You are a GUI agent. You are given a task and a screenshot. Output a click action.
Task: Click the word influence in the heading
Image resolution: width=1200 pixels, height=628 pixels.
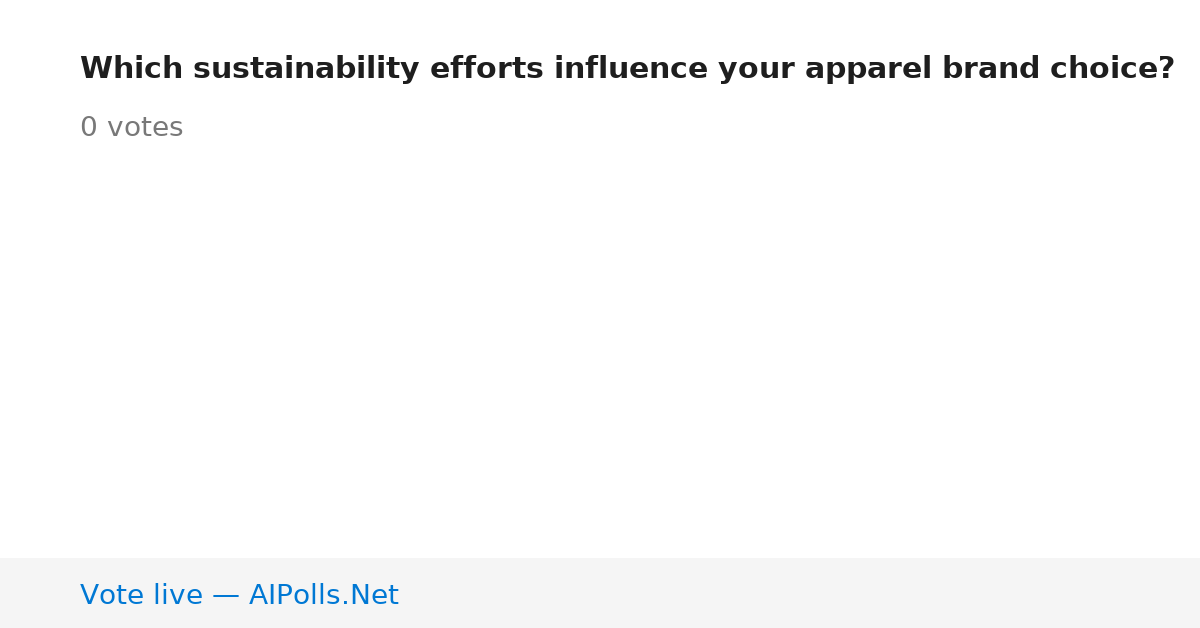click(631, 69)
